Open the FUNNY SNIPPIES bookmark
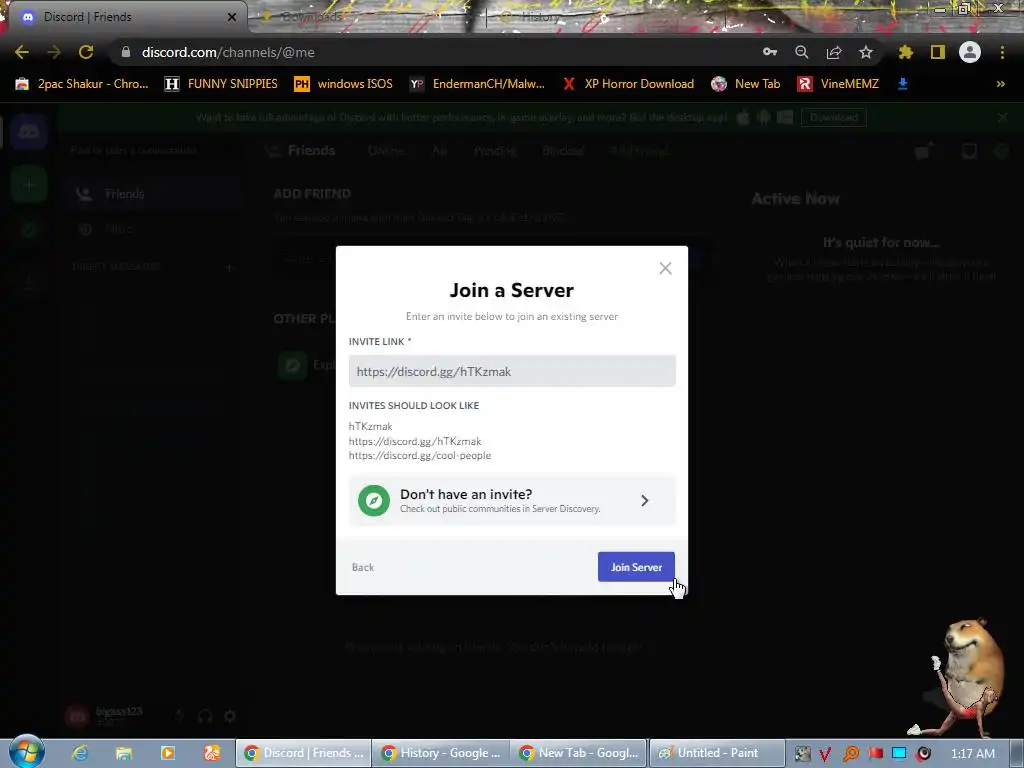 [x=221, y=84]
